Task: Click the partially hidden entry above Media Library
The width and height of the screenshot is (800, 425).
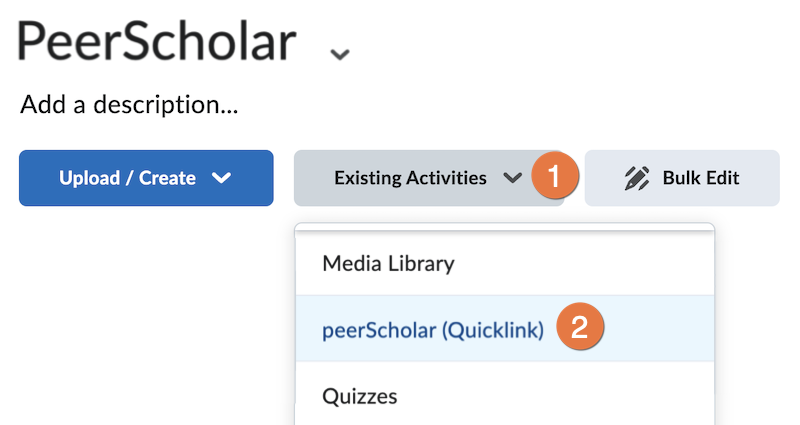Action: pyautogui.click(x=504, y=231)
